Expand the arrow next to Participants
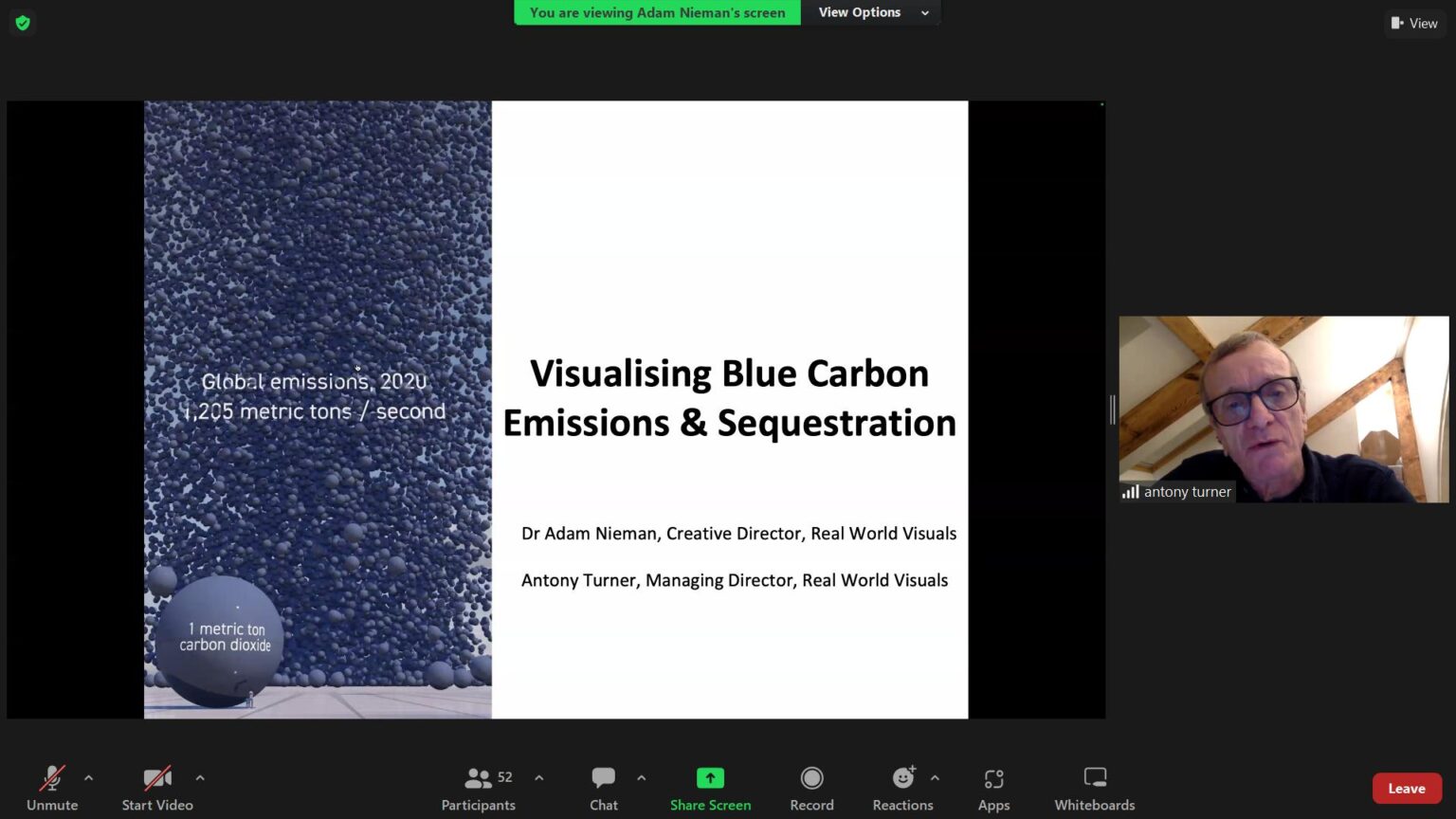 tap(539, 777)
